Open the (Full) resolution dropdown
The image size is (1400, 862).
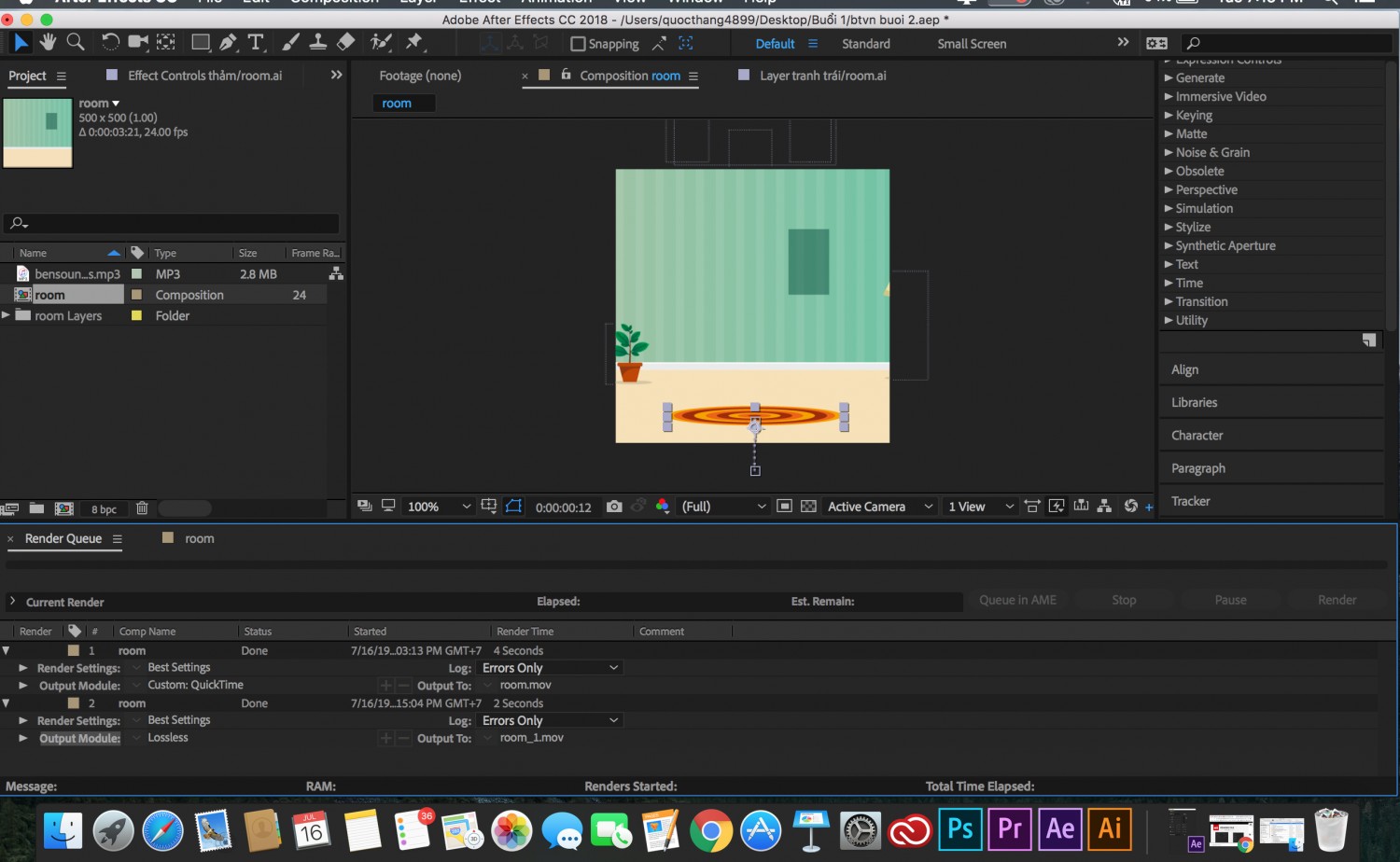point(724,507)
